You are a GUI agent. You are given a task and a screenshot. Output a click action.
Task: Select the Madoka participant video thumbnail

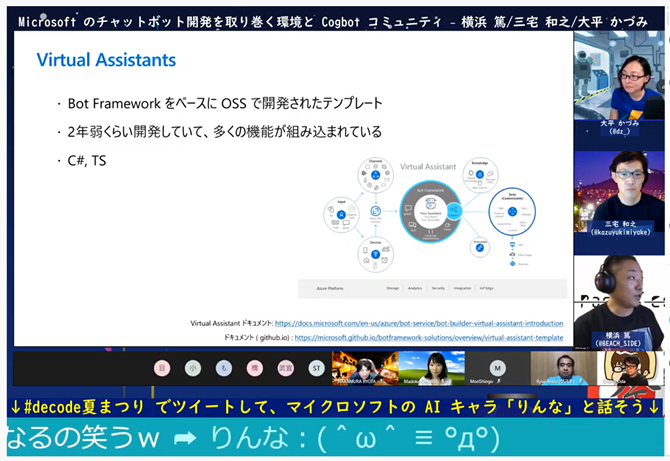431,368
